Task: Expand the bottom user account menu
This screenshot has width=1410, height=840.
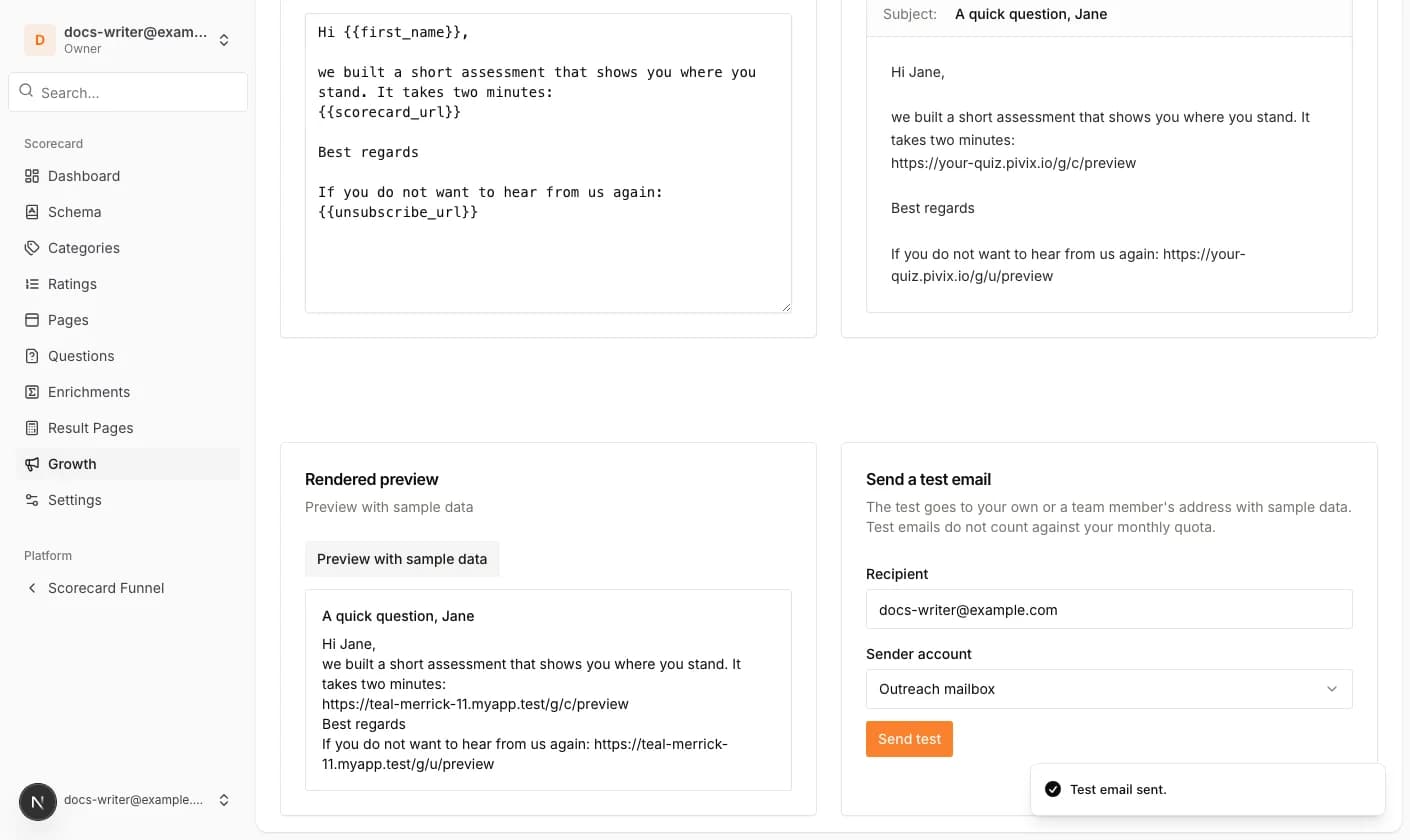Action: click(128, 800)
